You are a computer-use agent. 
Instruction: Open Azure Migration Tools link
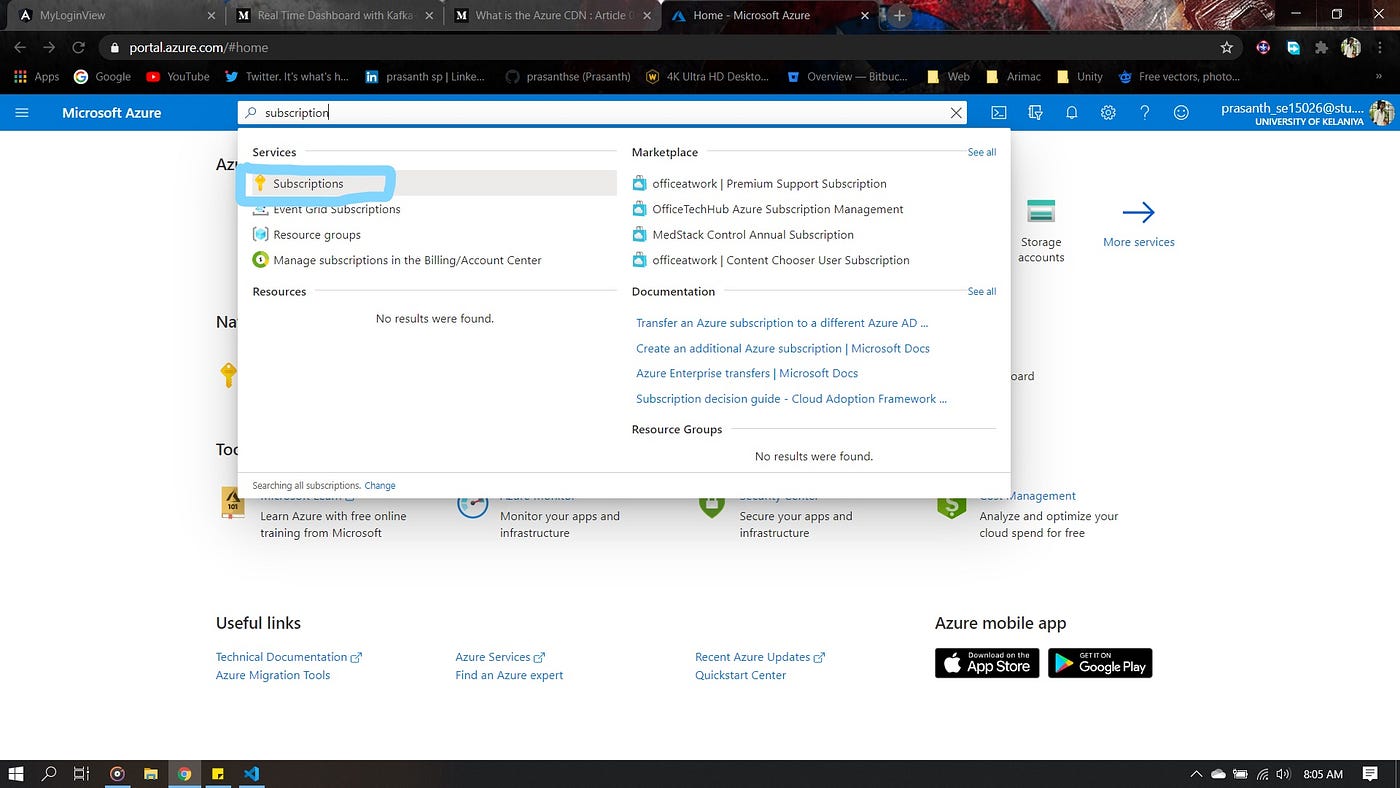click(x=273, y=675)
